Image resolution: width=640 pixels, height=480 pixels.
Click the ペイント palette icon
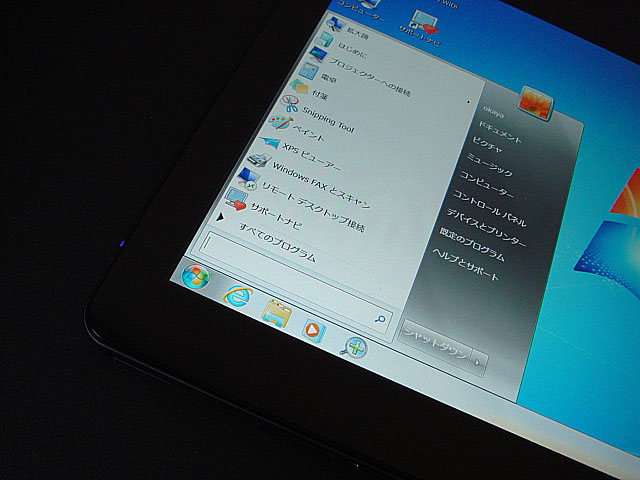281,122
